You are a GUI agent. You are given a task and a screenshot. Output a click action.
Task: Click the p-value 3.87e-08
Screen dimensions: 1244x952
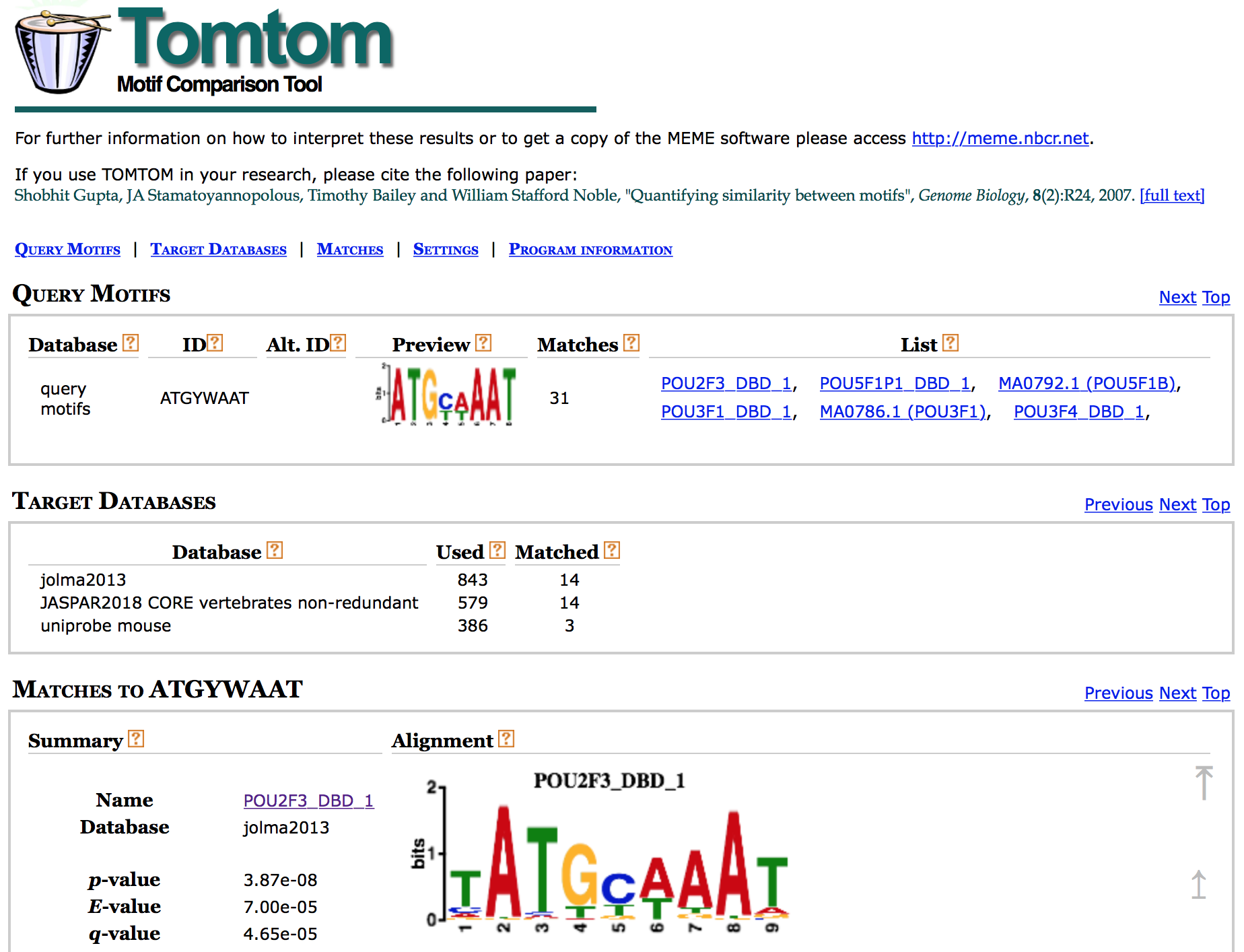(x=280, y=880)
